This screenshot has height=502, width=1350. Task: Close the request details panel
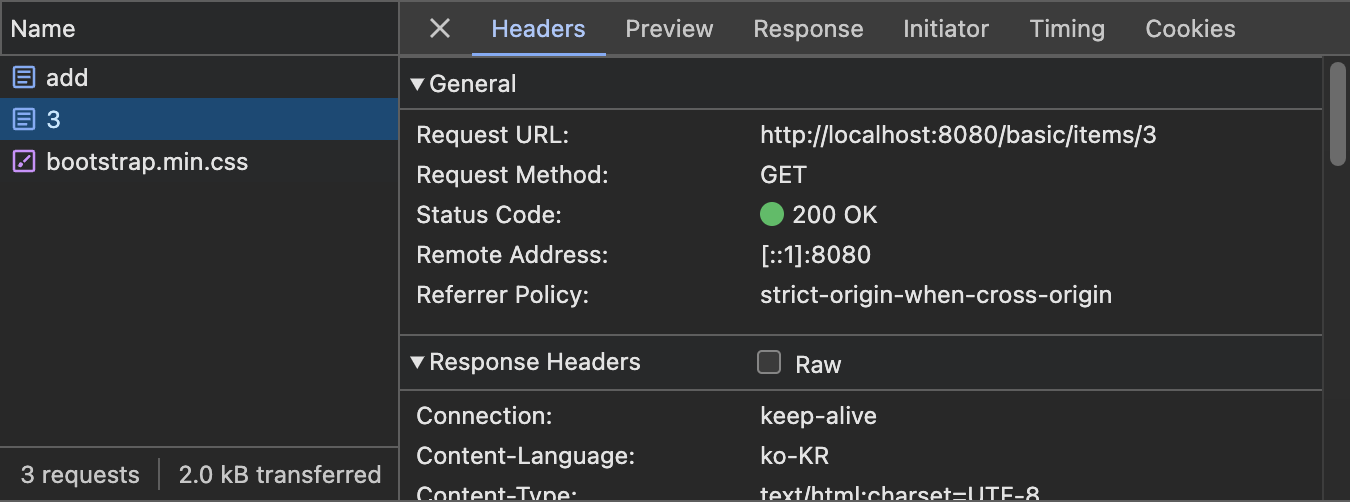pyautogui.click(x=440, y=29)
